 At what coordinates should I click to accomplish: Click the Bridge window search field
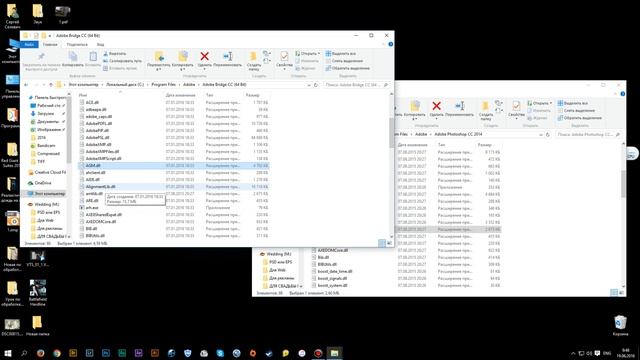(x=355, y=85)
